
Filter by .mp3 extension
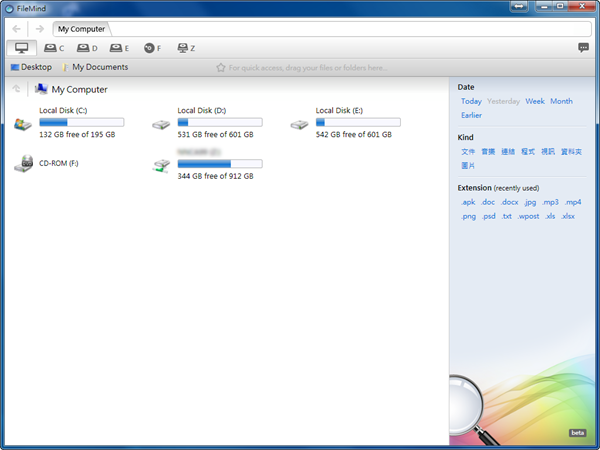(551, 202)
